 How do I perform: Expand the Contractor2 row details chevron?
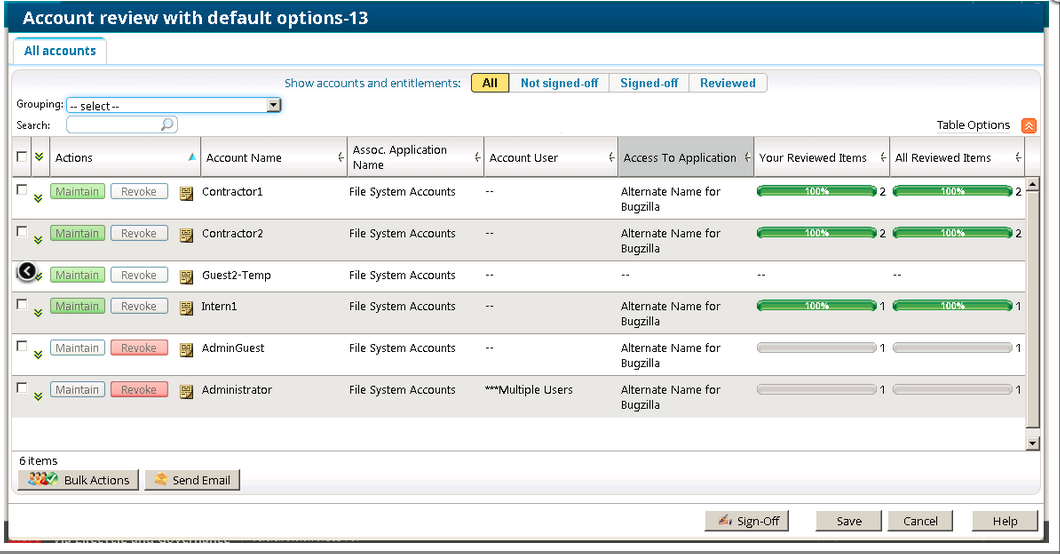coord(38,240)
